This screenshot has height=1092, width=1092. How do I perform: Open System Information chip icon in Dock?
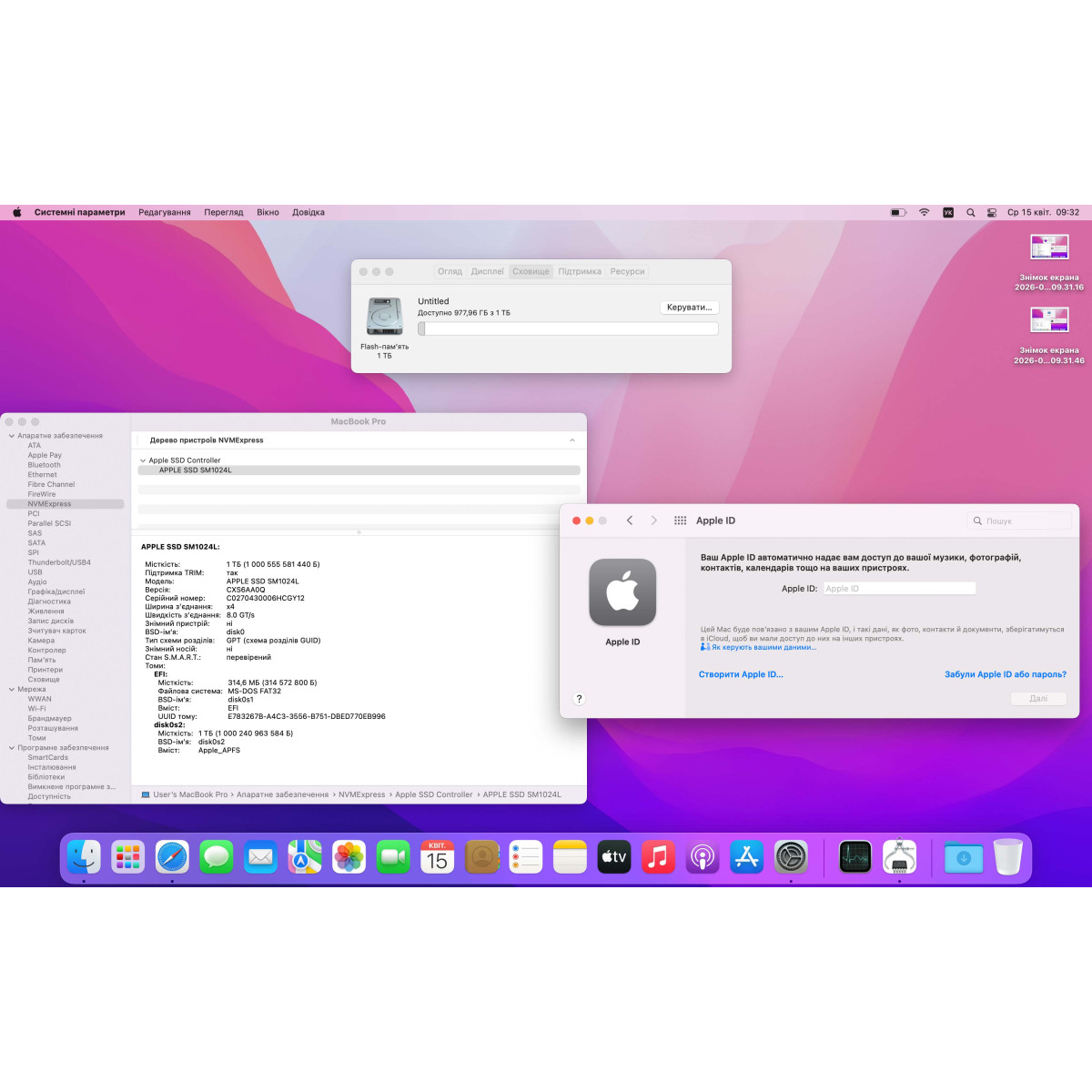pyautogui.click(x=899, y=856)
